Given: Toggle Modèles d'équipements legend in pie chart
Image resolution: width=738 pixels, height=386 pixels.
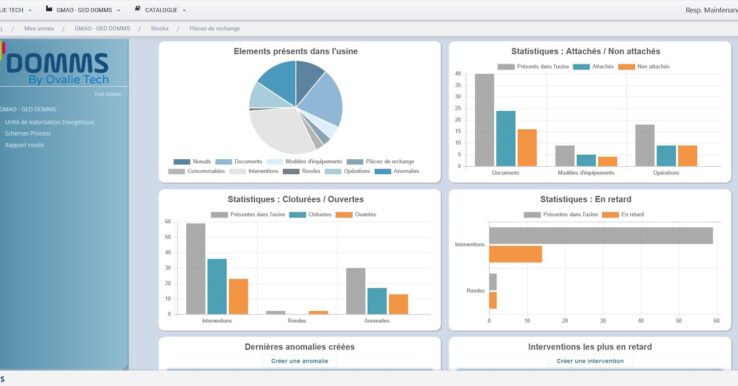Looking at the screenshot, I should click(x=305, y=161).
